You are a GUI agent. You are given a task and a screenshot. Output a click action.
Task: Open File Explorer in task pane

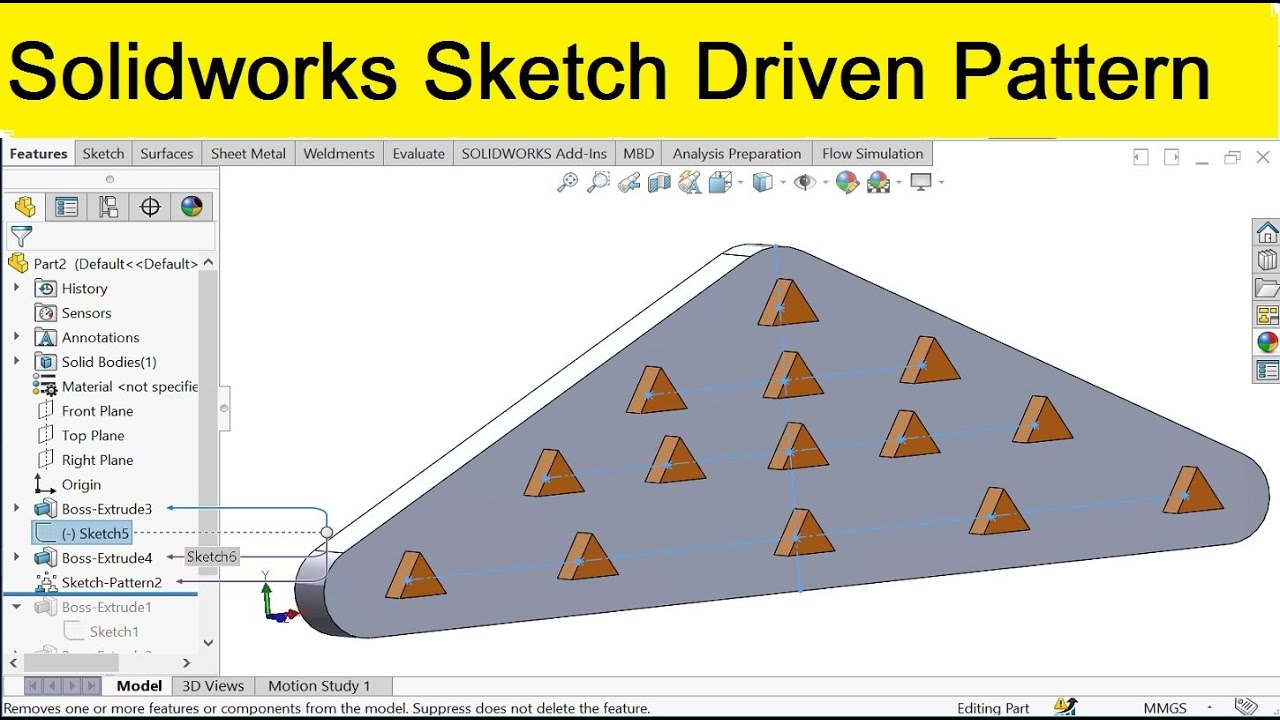(1267, 288)
